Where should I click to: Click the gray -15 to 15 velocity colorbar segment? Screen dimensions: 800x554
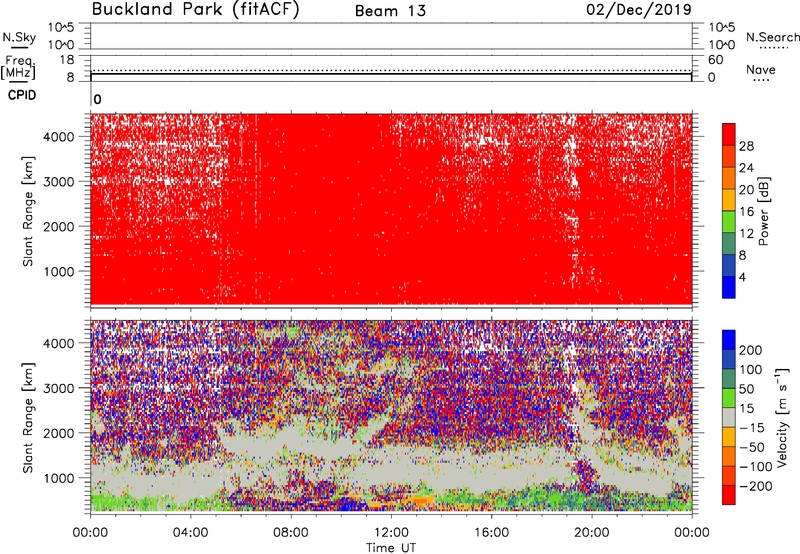tap(729, 418)
